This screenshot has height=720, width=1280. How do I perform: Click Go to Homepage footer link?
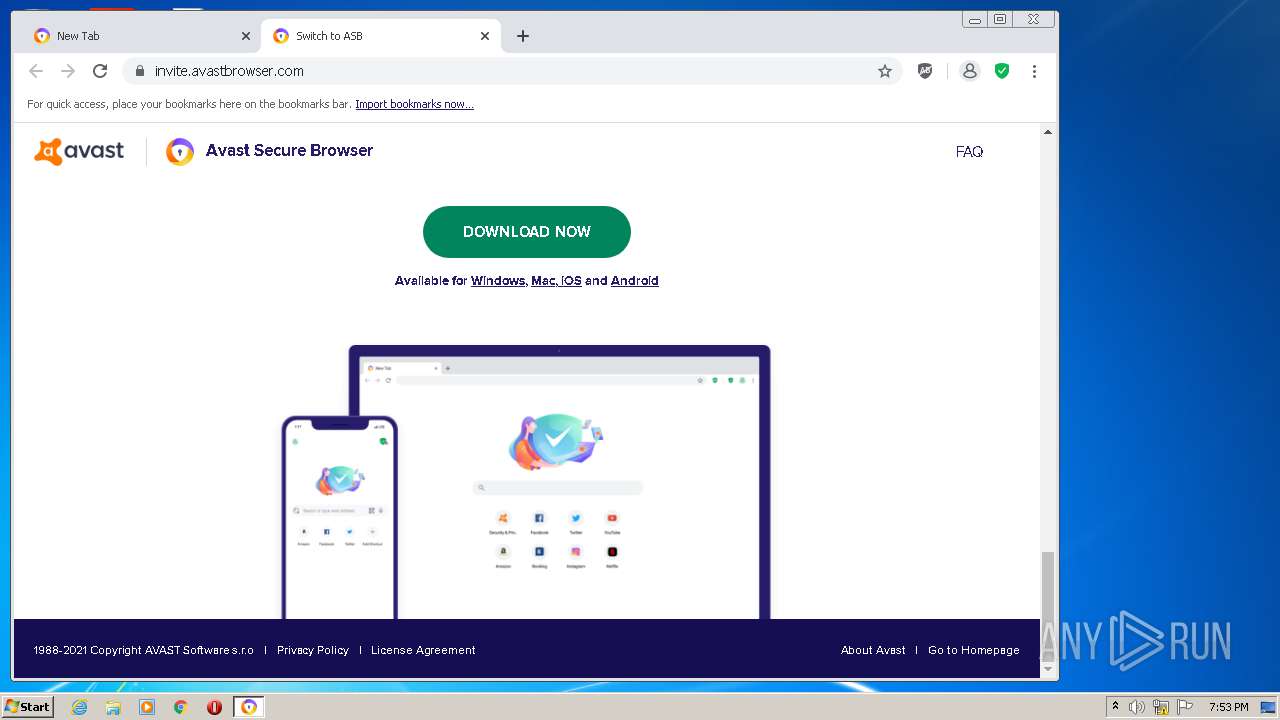click(974, 650)
